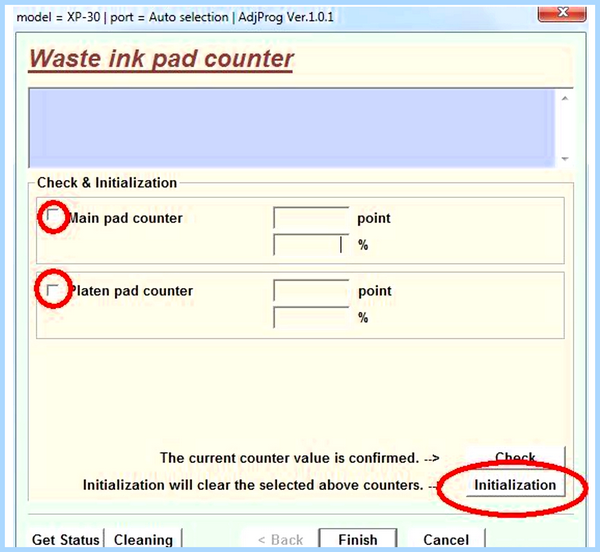This screenshot has height=552, width=600.
Task: Click Platen pad counter percent field
Action: [311, 317]
